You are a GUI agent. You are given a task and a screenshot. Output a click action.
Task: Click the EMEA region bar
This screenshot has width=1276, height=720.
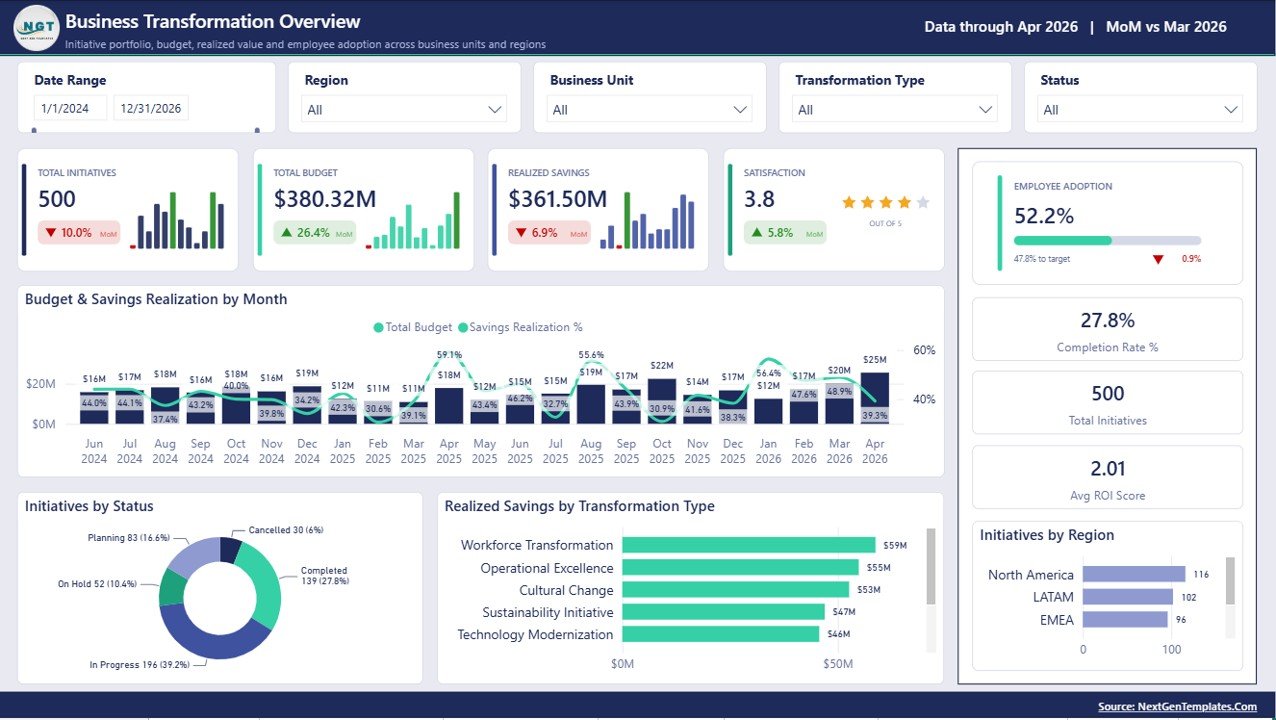point(1126,619)
